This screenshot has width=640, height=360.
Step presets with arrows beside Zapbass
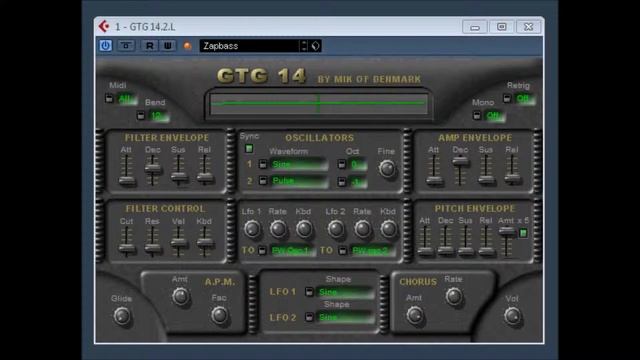304,46
